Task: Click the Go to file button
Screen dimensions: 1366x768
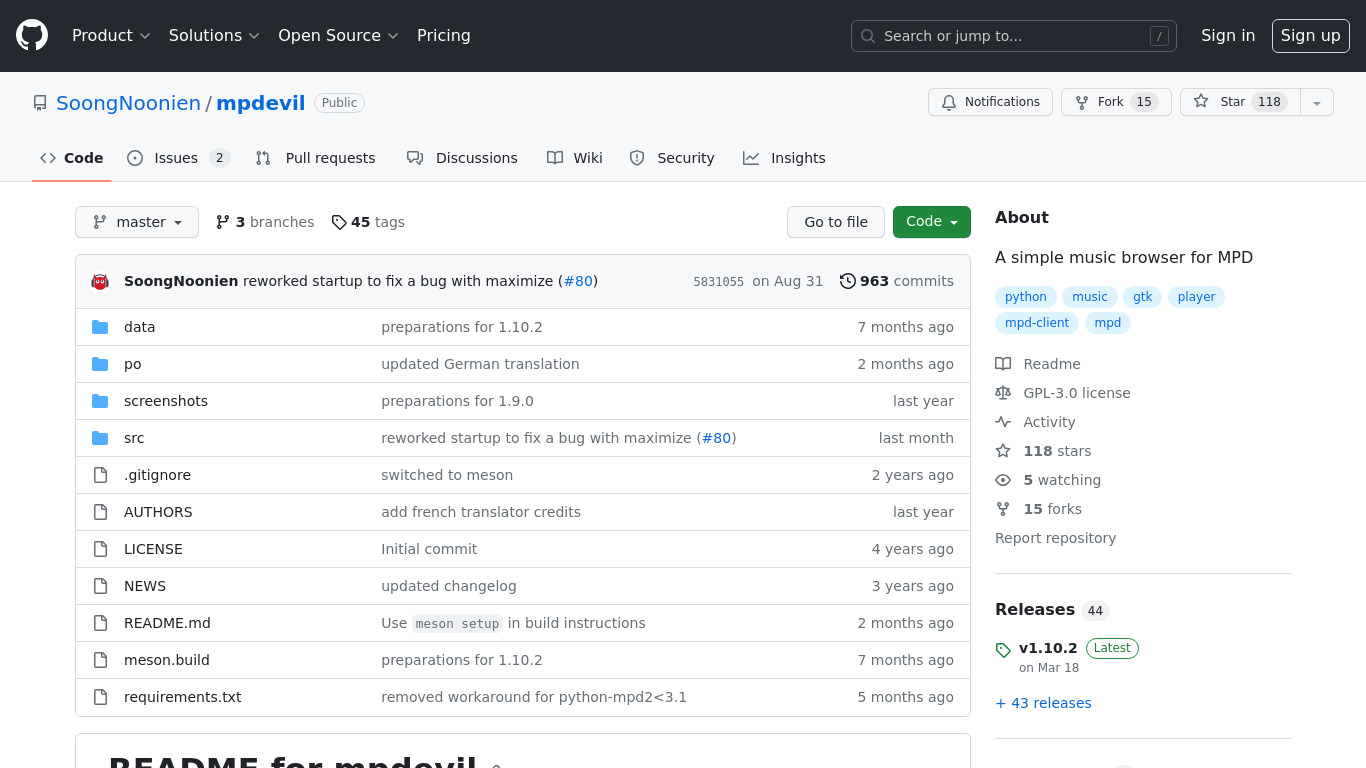Action: [836, 222]
